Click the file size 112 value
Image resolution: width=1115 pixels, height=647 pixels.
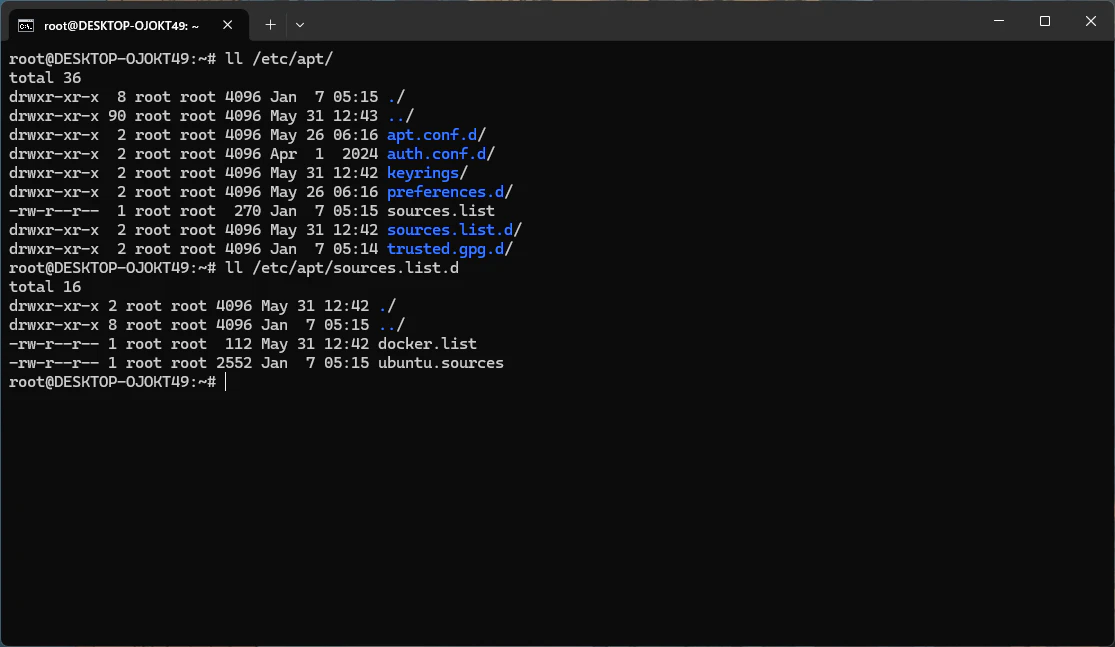[x=238, y=344]
